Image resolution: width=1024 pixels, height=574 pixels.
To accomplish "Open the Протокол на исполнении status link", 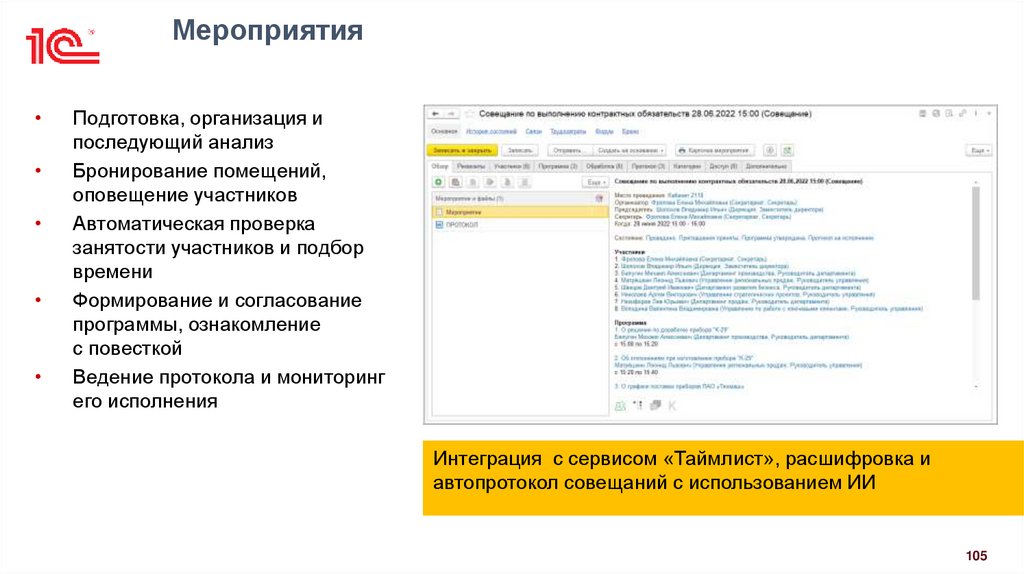I will point(841,238).
